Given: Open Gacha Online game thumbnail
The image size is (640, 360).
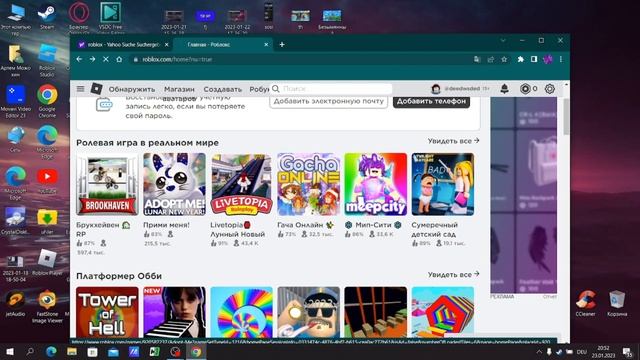Looking at the screenshot, I should pos(309,184).
